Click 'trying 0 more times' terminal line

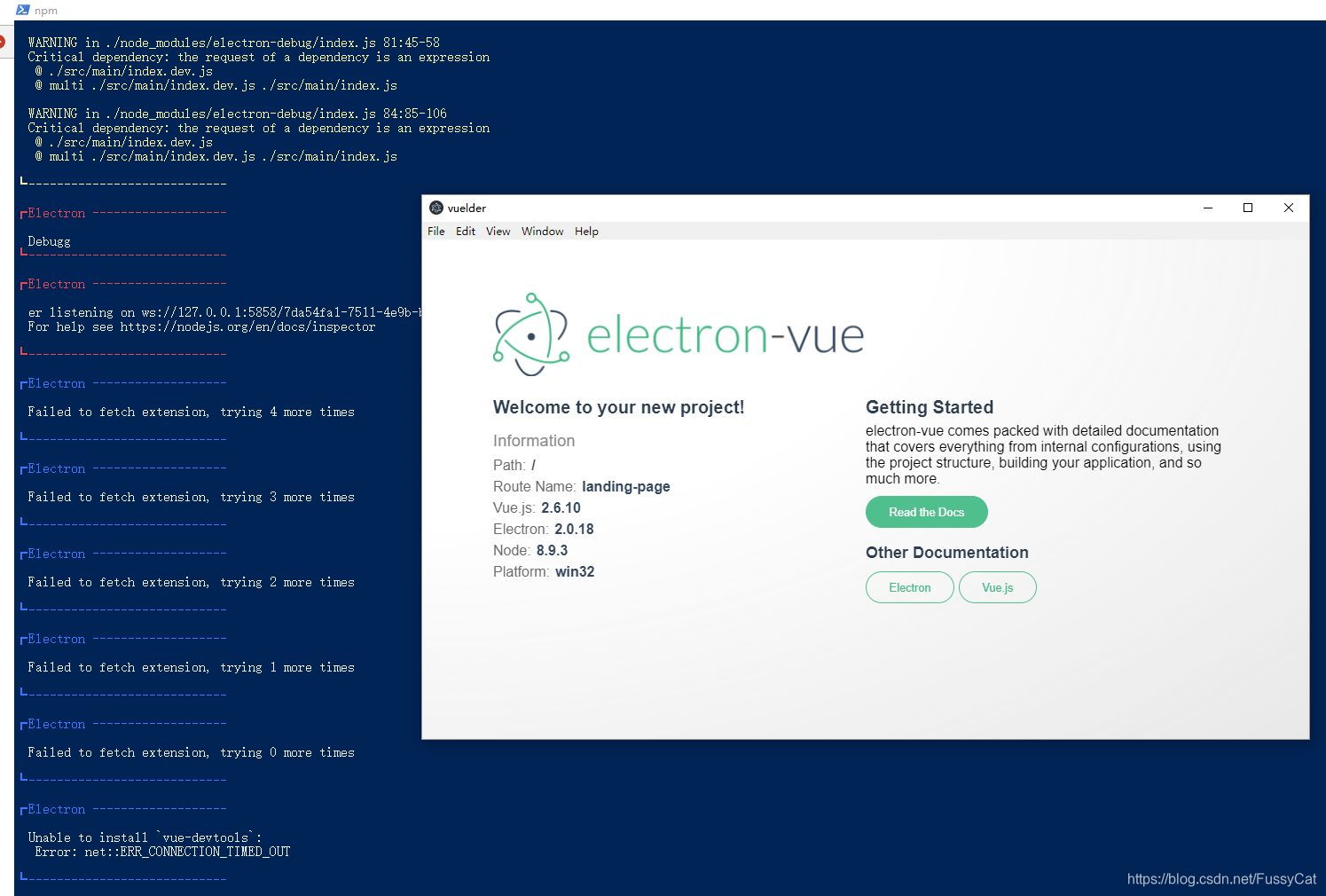point(191,752)
